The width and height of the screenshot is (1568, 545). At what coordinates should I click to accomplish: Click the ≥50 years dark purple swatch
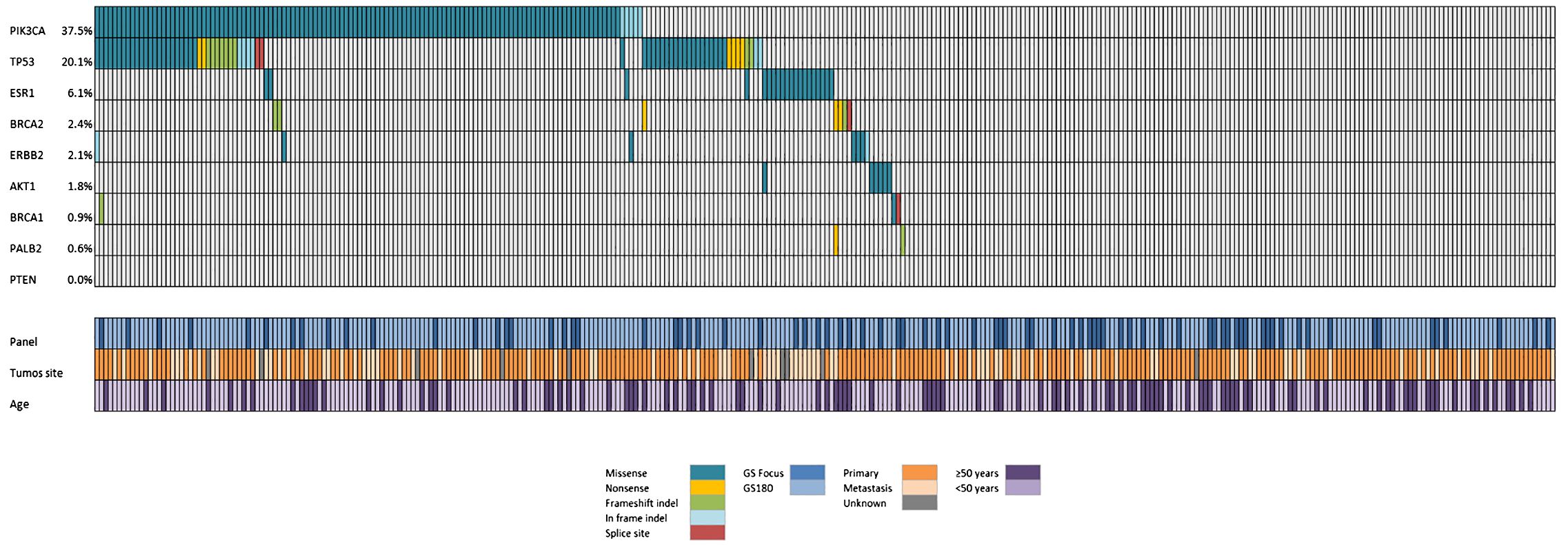(1023, 473)
